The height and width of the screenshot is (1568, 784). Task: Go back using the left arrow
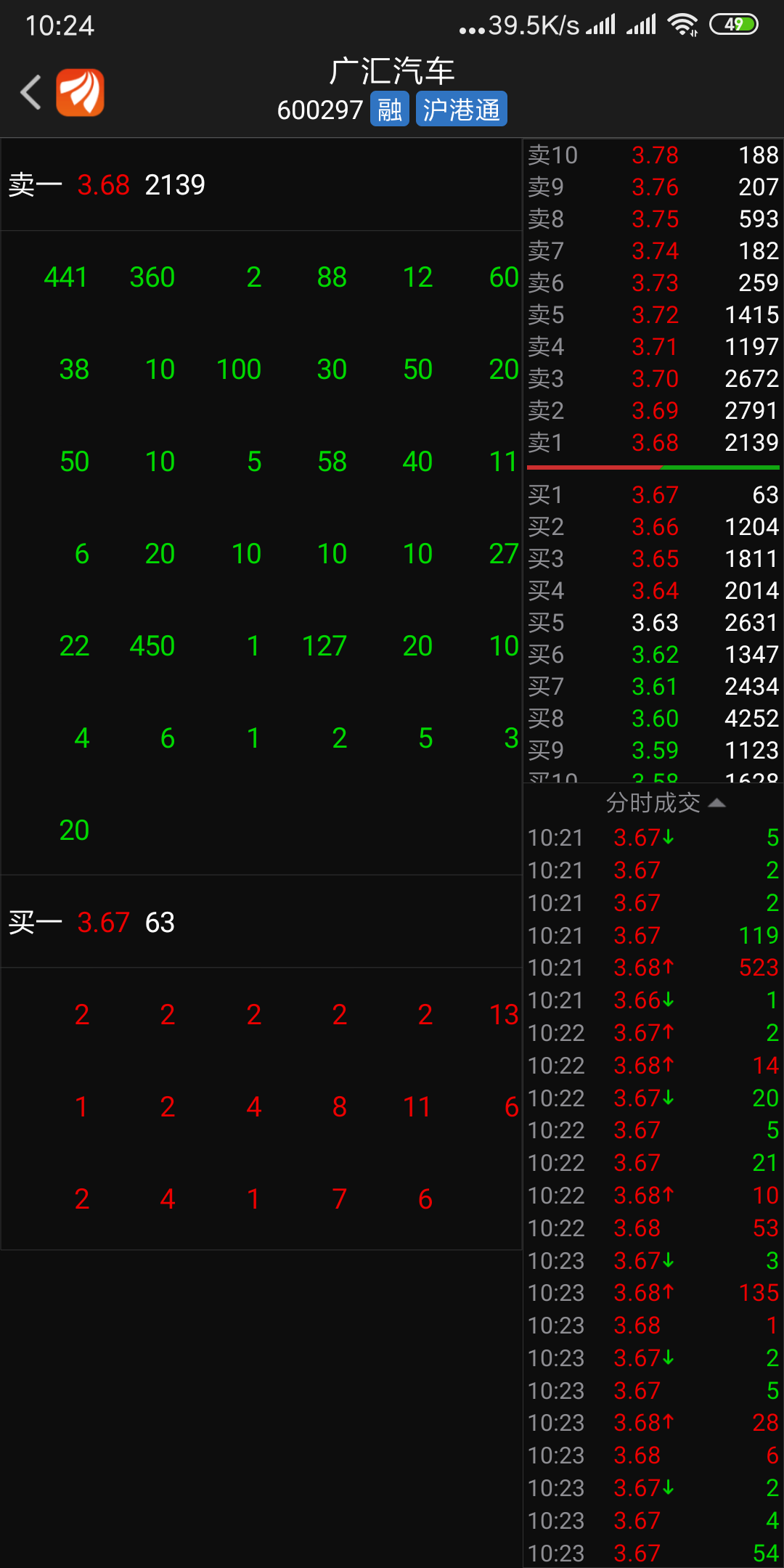point(30,92)
